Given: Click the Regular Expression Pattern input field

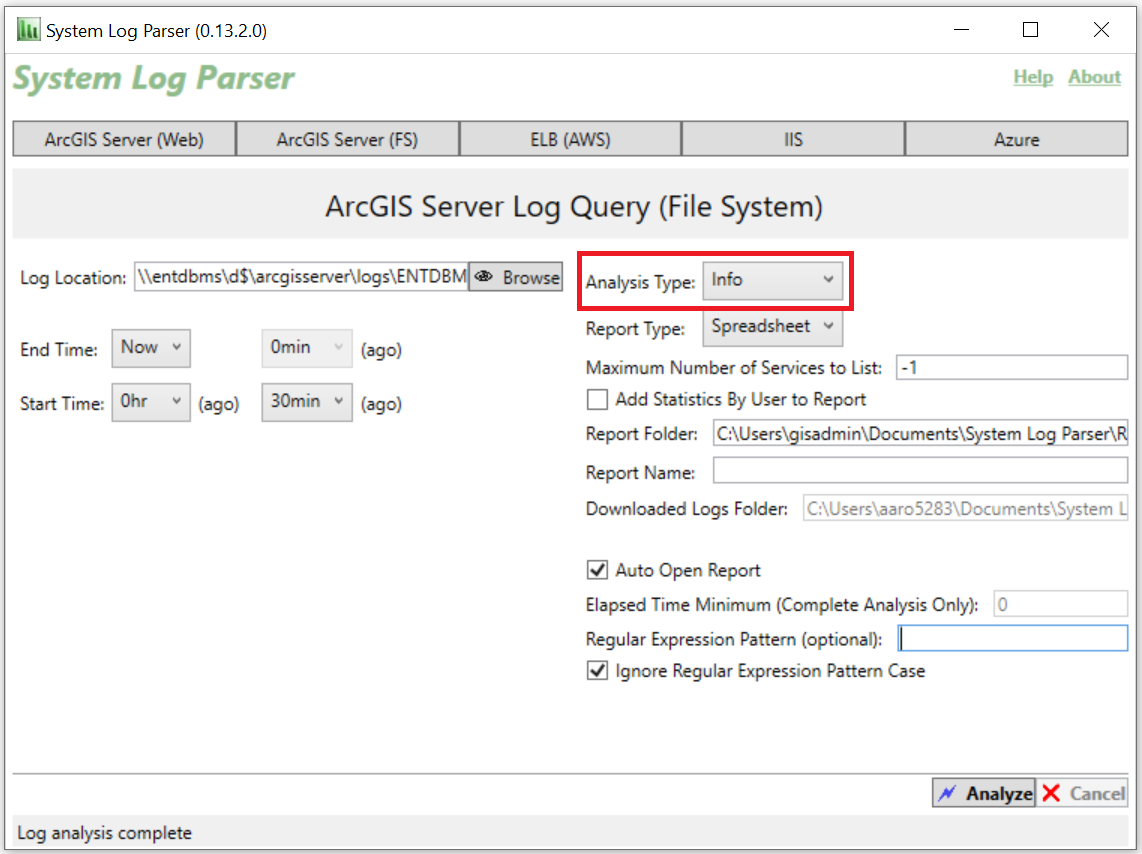Looking at the screenshot, I should coord(1012,637).
